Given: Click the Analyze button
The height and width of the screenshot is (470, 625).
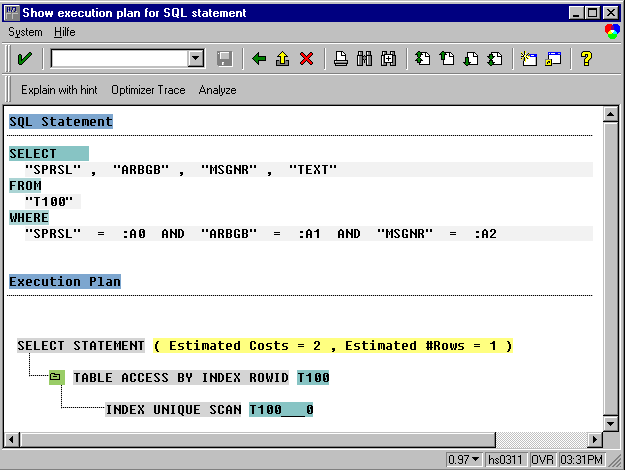Looking at the screenshot, I should pyautogui.click(x=217, y=90).
